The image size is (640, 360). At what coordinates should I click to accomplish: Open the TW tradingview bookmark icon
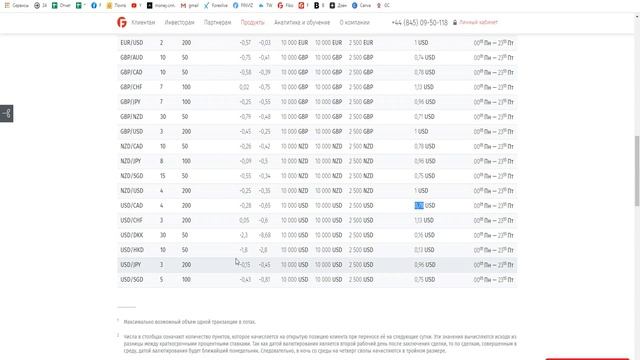tap(261, 5)
